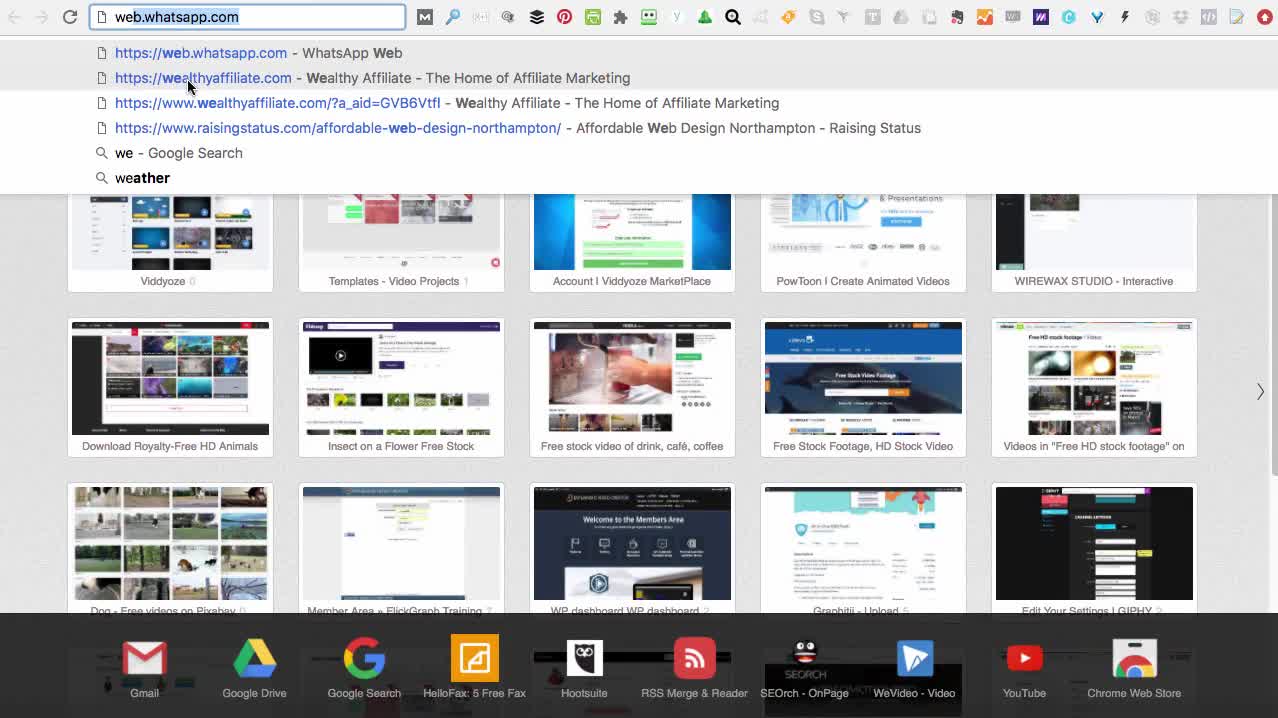The width and height of the screenshot is (1278, 718).
Task: Click the notepad pencil extension icon
Action: tap(1237, 17)
